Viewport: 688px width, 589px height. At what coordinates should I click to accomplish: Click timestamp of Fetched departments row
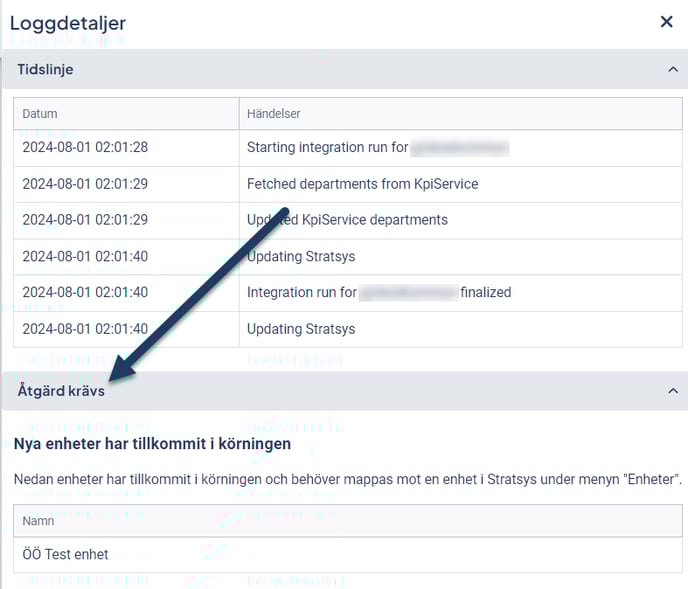[85, 184]
